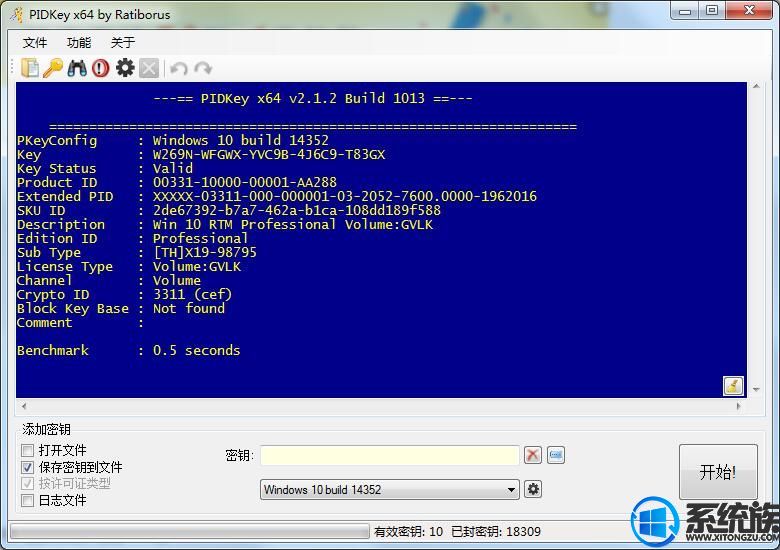
Task: Open settings via toolbar gear icon
Action: click(x=125, y=68)
